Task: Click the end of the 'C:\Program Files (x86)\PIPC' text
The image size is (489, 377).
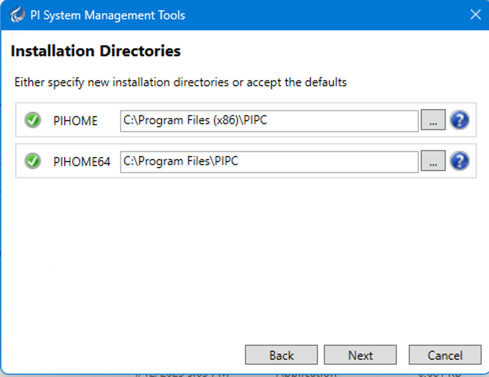Action: coord(267,120)
